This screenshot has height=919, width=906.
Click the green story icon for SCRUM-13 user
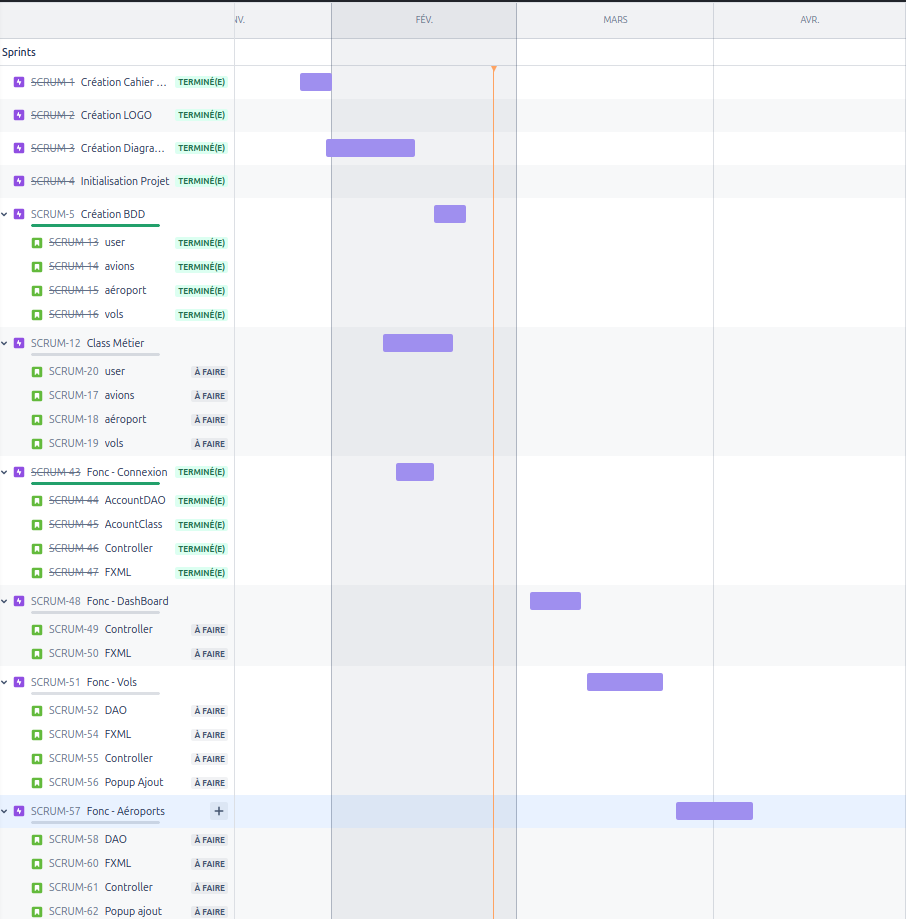(x=37, y=242)
